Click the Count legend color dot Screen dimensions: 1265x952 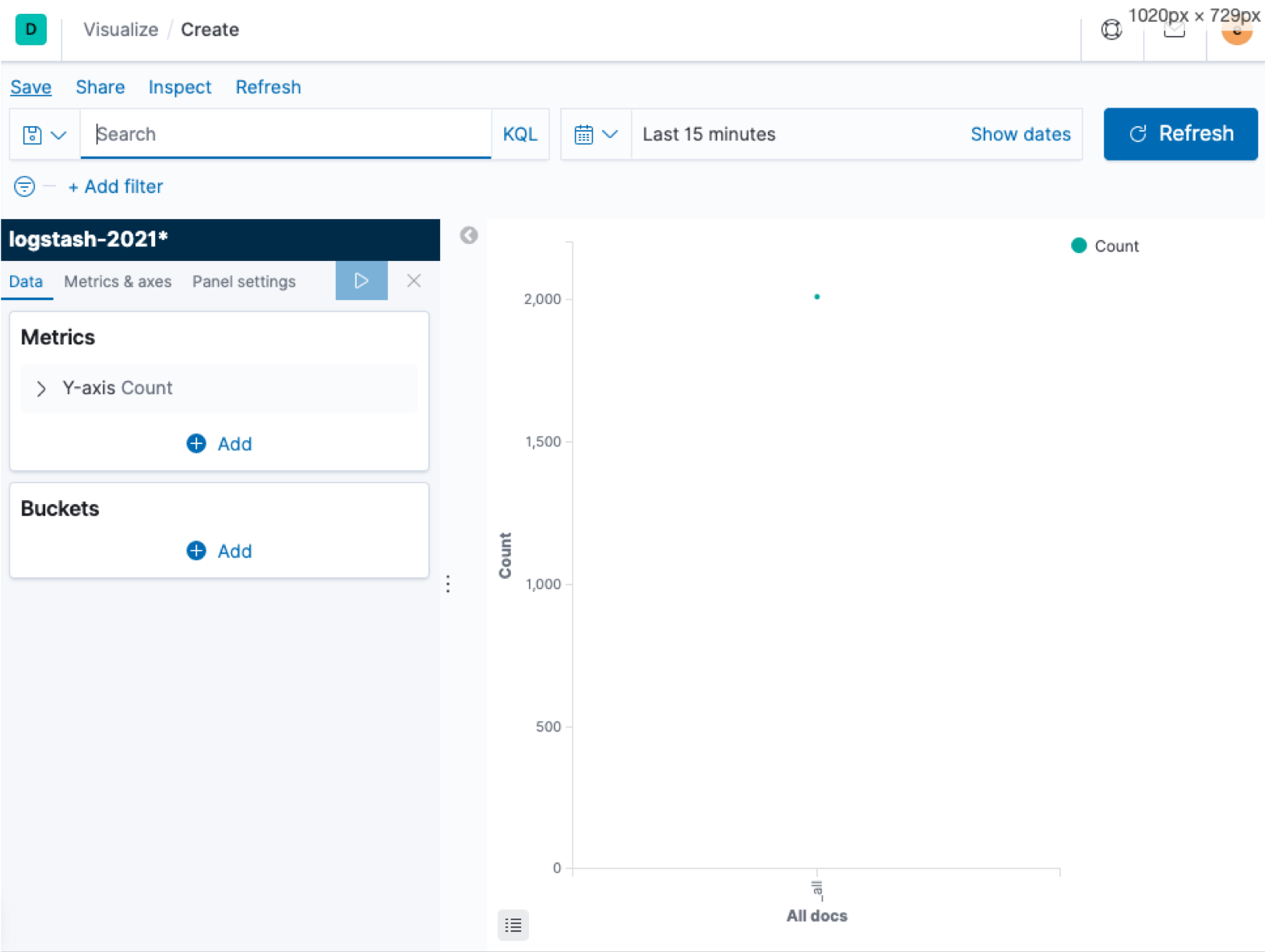(x=1078, y=246)
